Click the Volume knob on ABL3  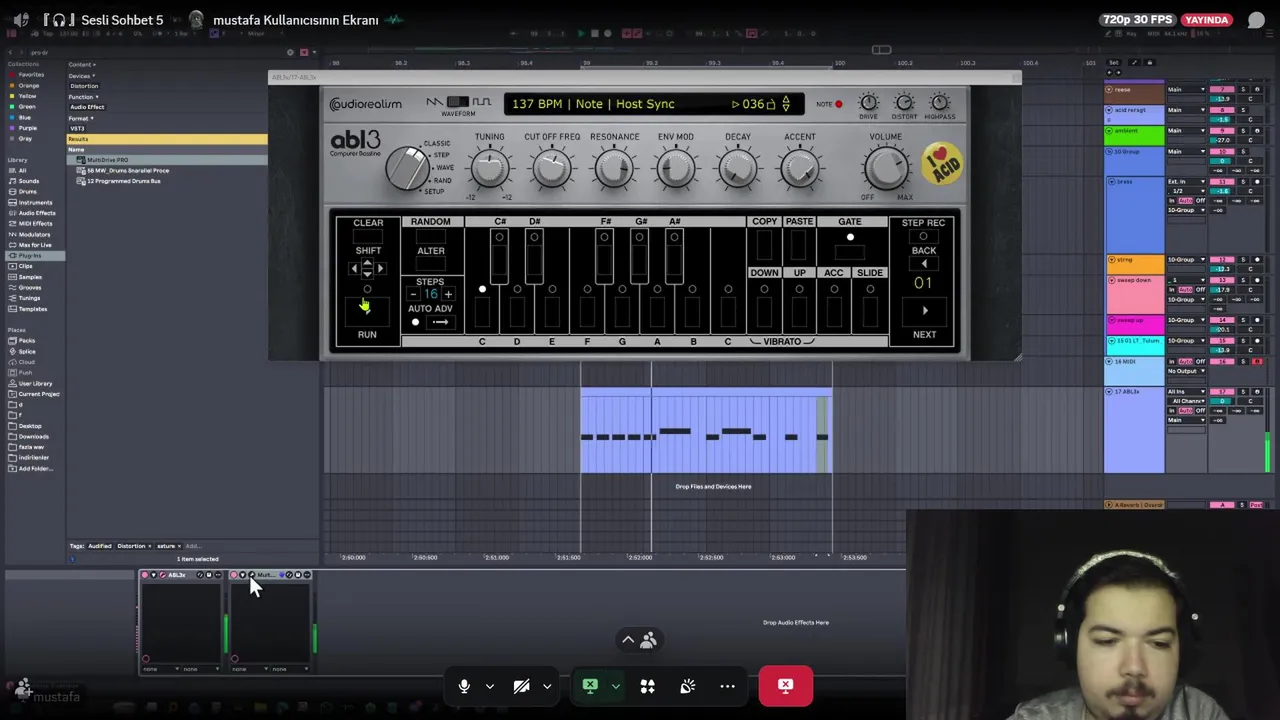pos(886,168)
